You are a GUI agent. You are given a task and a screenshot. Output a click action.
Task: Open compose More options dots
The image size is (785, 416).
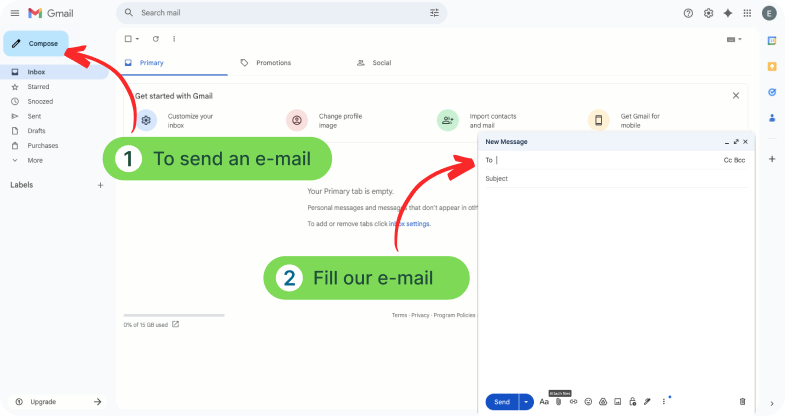coord(664,401)
